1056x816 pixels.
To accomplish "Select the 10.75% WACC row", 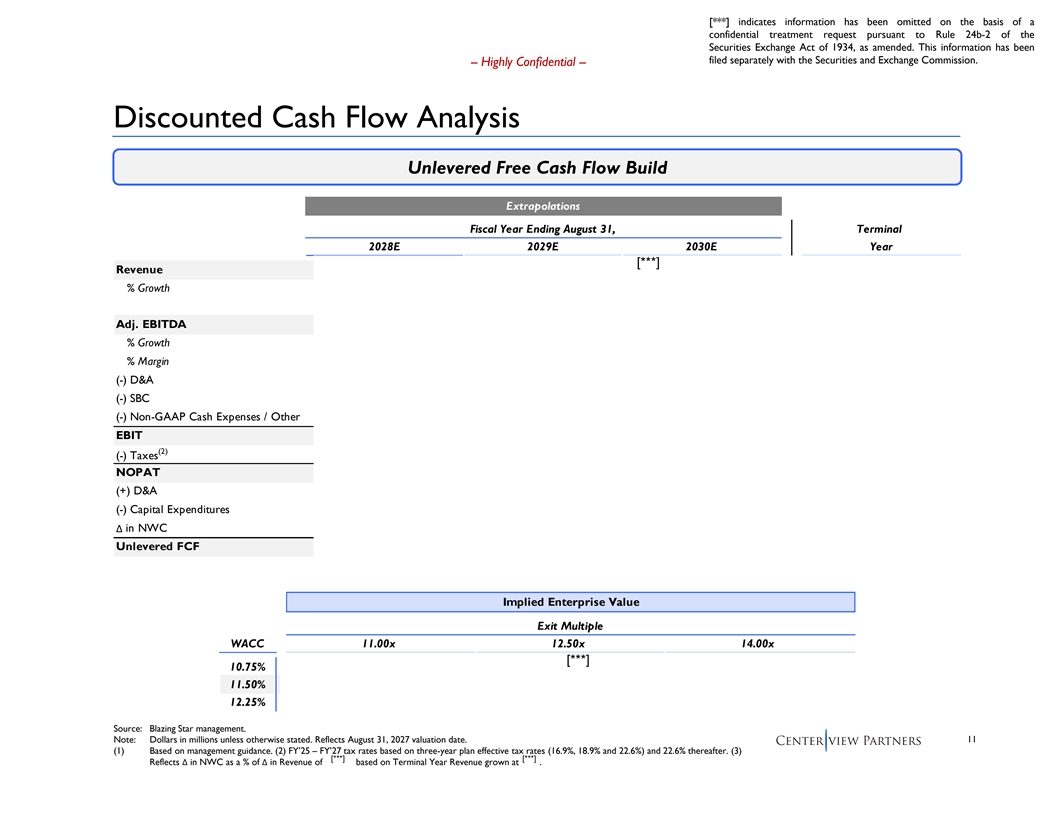I will tap(248, 667).
